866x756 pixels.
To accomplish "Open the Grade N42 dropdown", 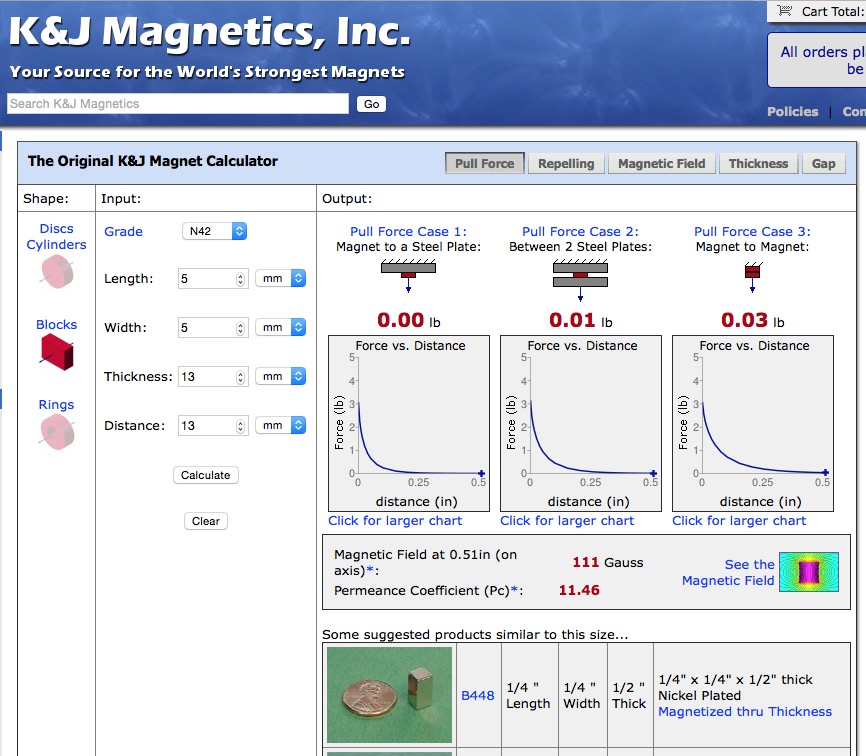I will (x=214, y=231).
